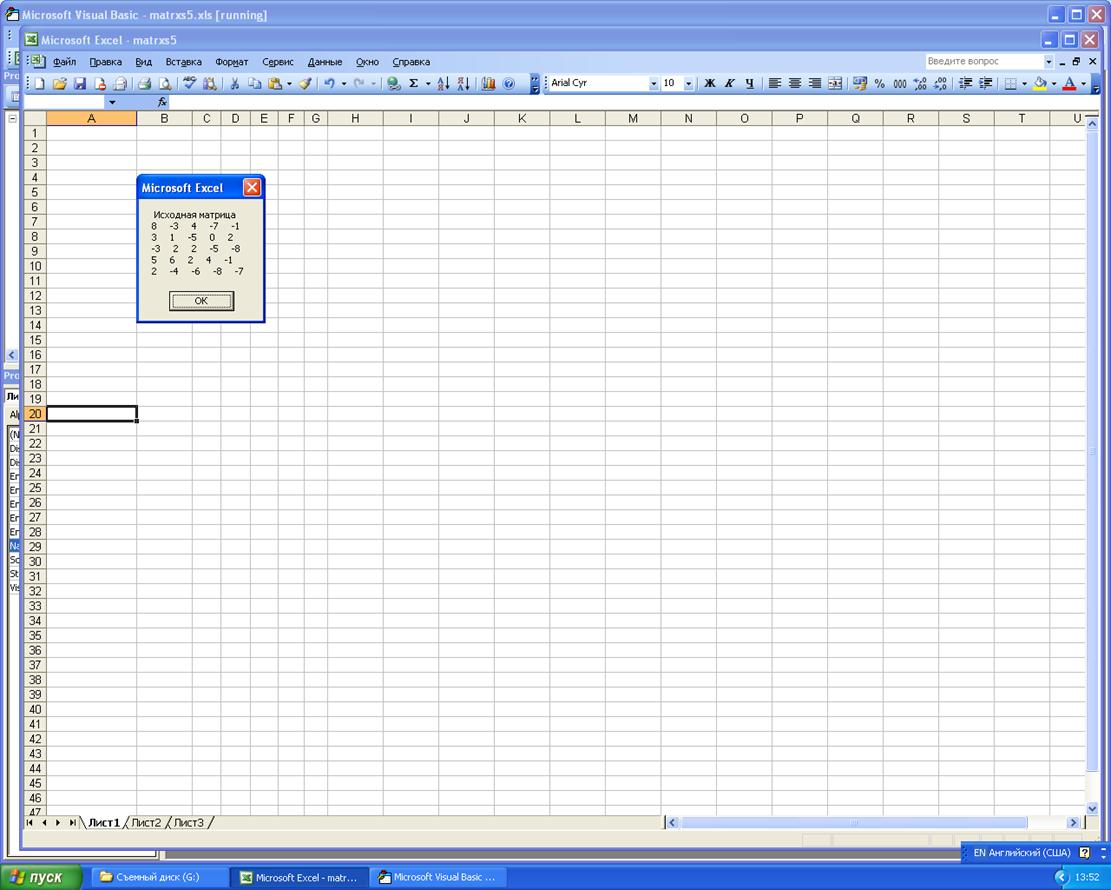
Task: Open the Сервис menu
Action: point(278,62)
